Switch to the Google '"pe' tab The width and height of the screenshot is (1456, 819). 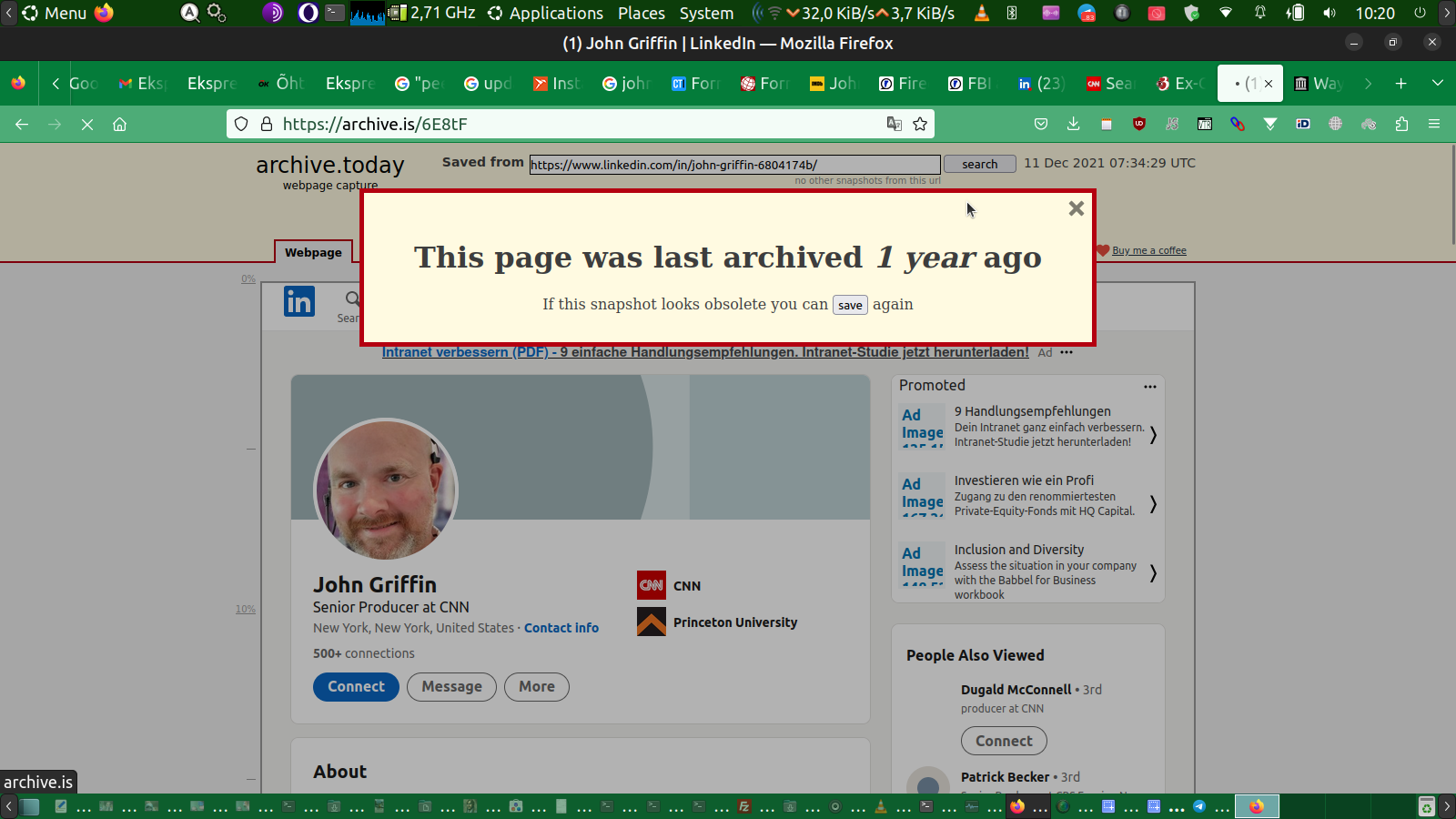coord(419,84)
